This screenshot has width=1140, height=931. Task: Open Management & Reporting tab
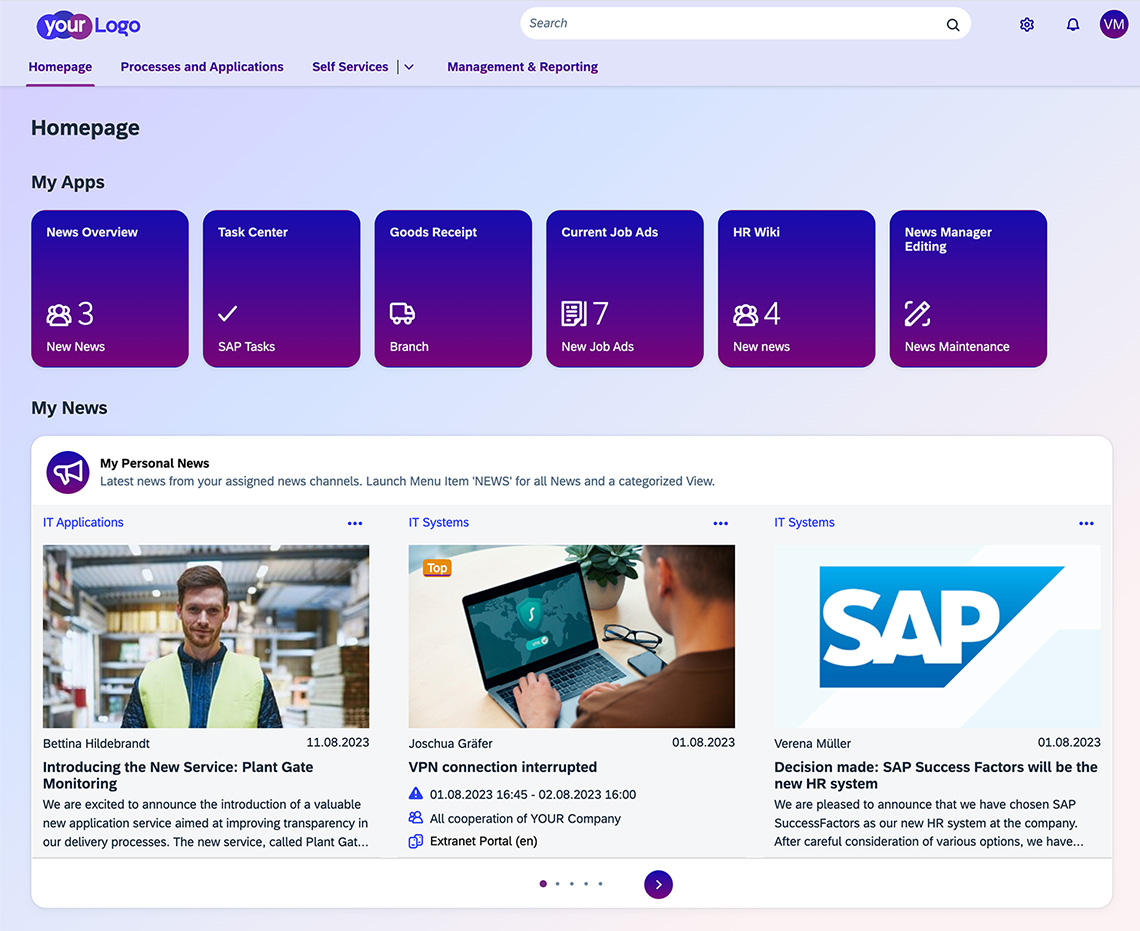coord(523,67)
